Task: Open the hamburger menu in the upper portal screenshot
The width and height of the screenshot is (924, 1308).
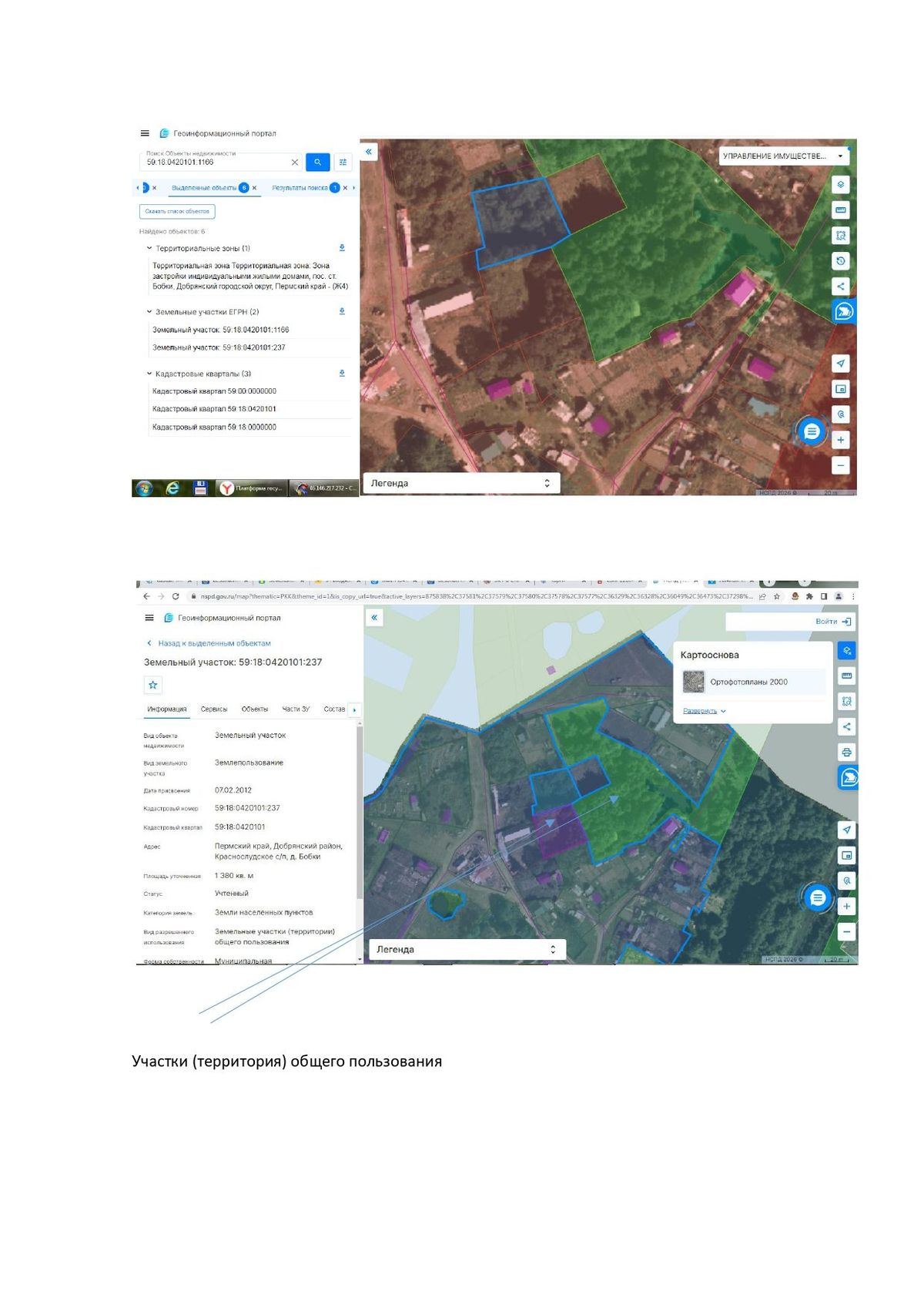Action: click(145, 133)
